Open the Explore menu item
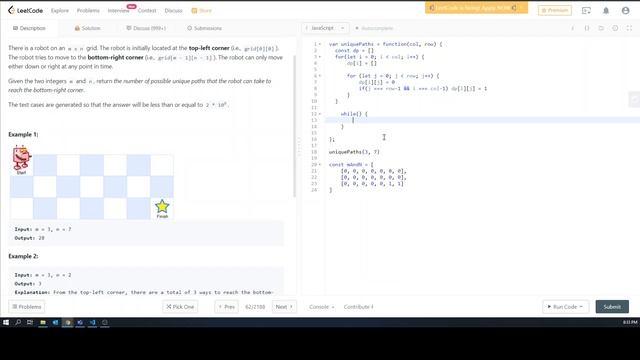This screenshot has height=360, width=640. [x=60, y=11]
